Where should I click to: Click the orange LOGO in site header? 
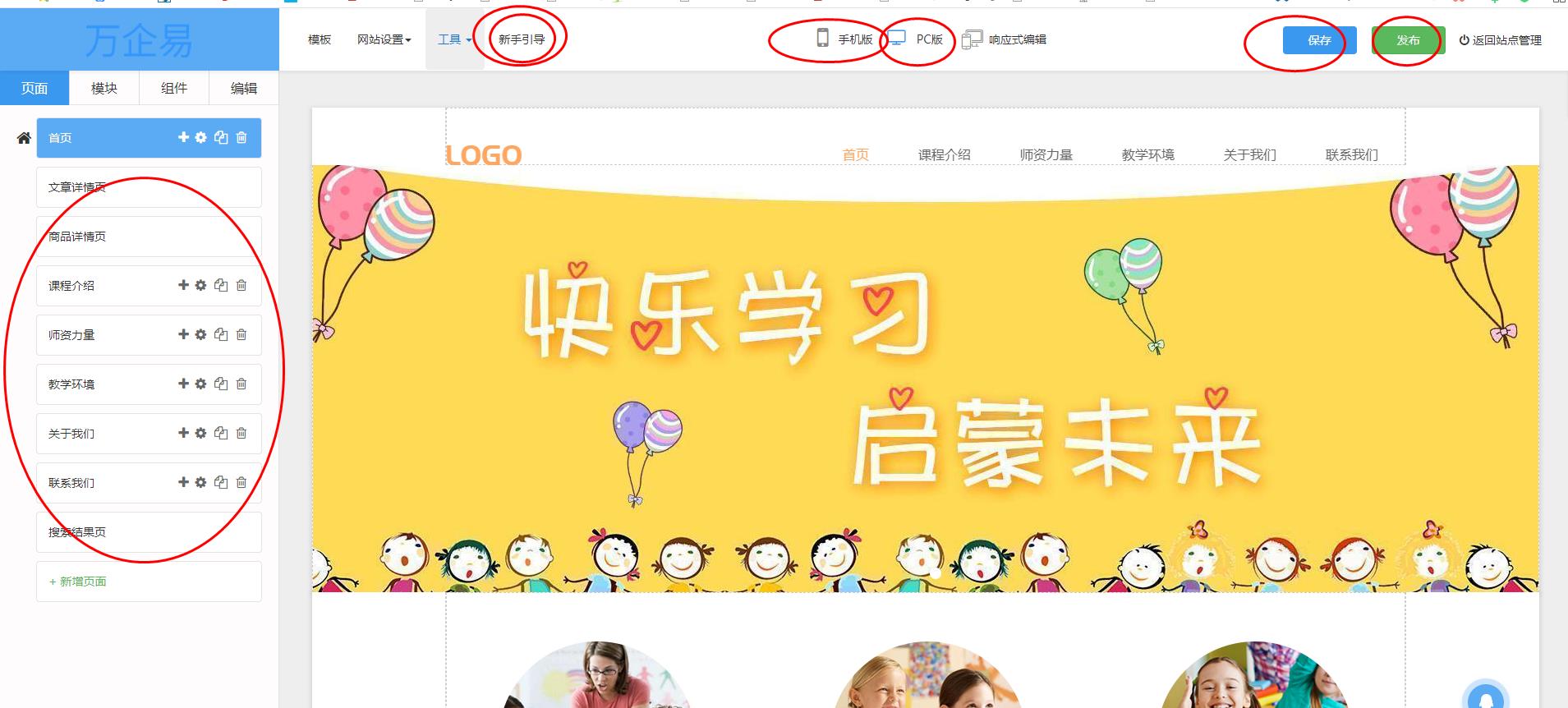(484, 154)
